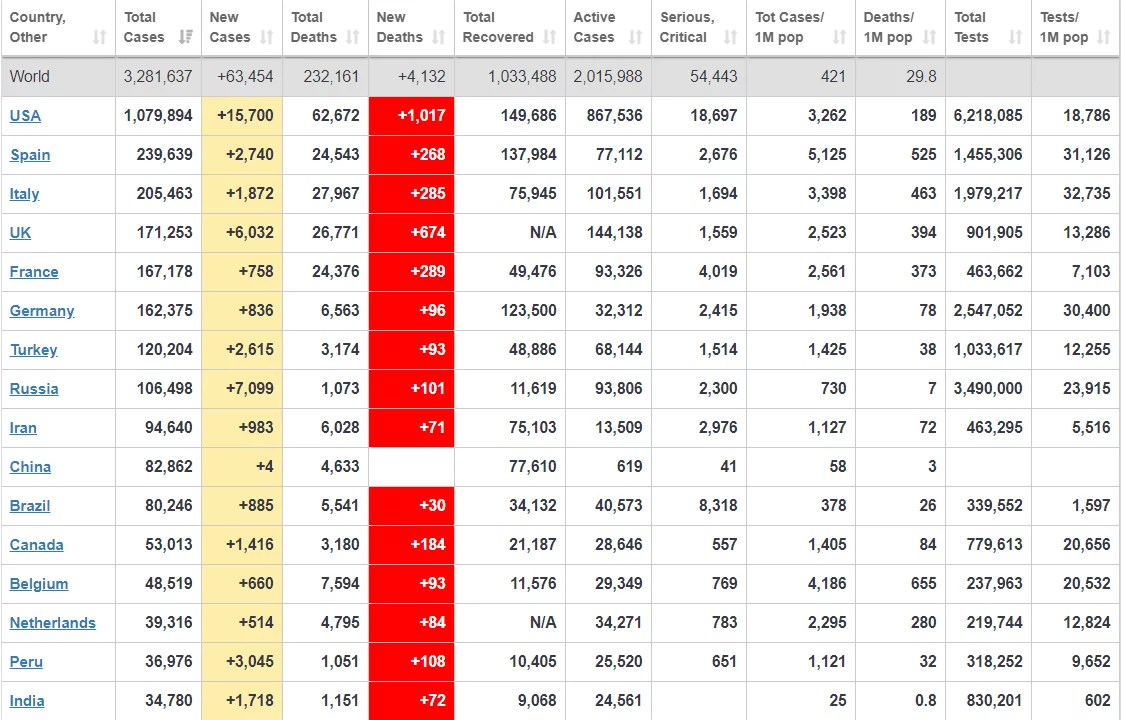Select China total recovered 77,610

[532, 467]
